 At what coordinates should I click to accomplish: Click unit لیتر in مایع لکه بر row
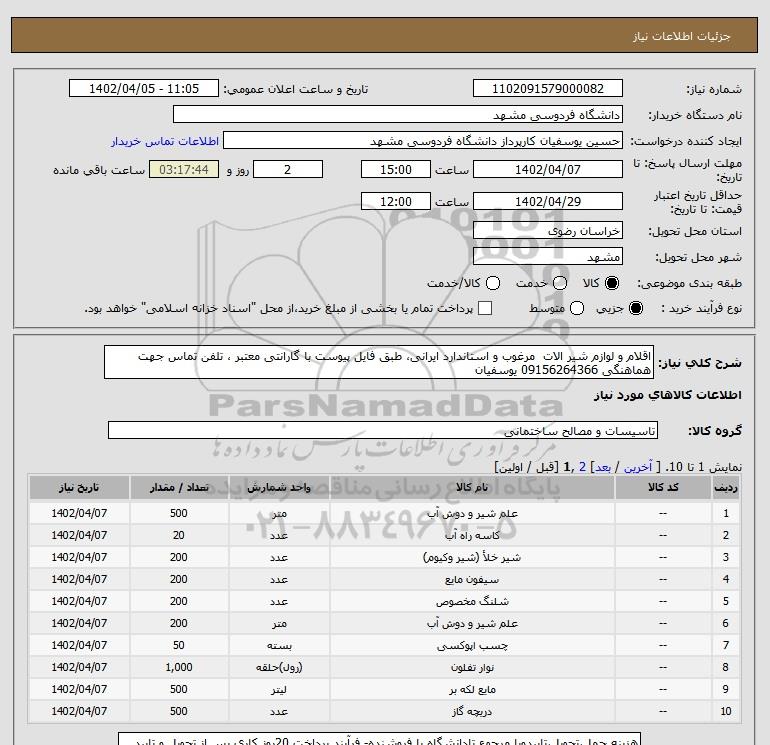[279, 690]
